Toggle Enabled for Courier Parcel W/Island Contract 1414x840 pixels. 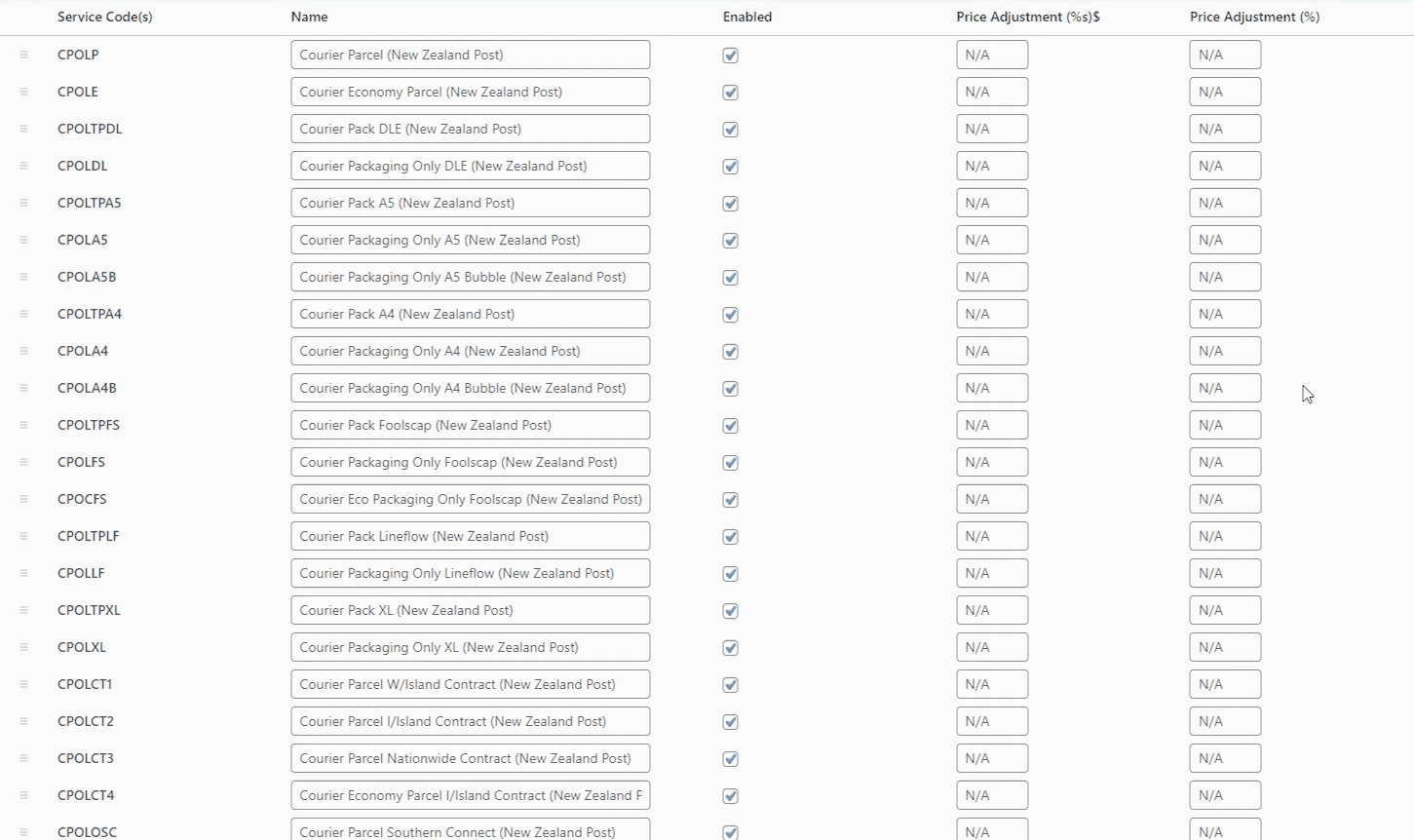(x=730, y=685)
